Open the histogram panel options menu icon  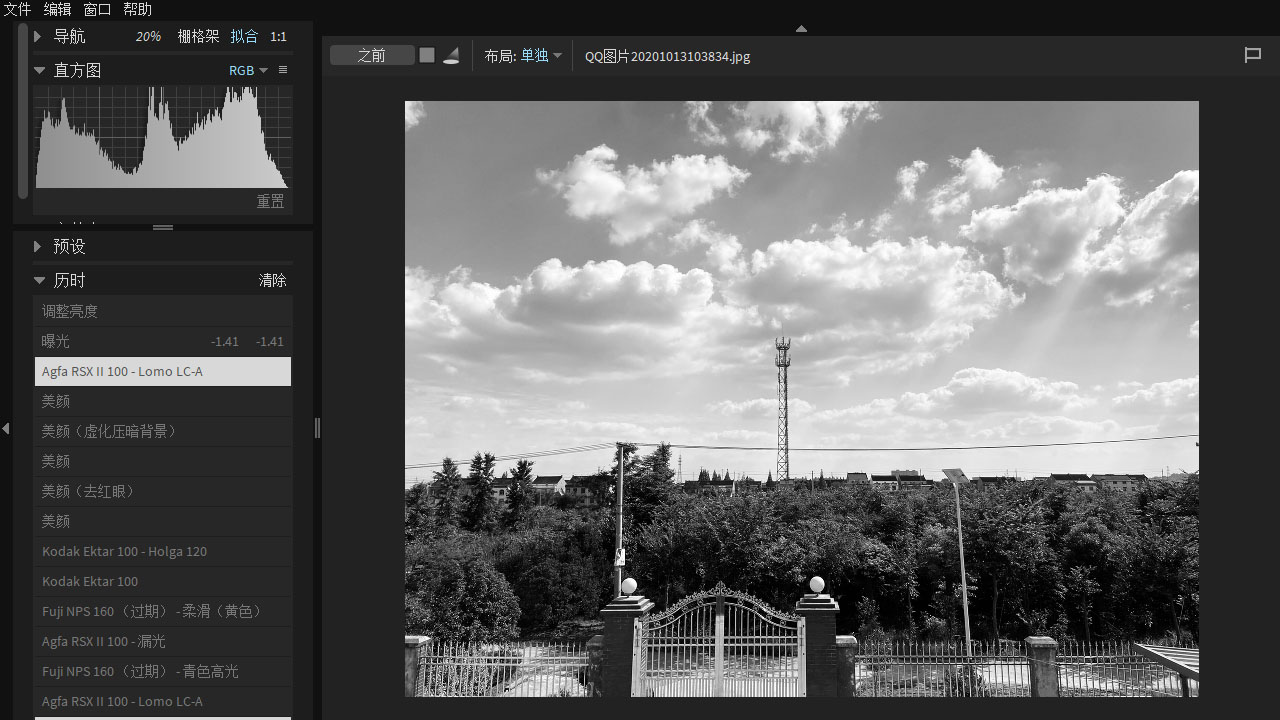pos(283,70)
